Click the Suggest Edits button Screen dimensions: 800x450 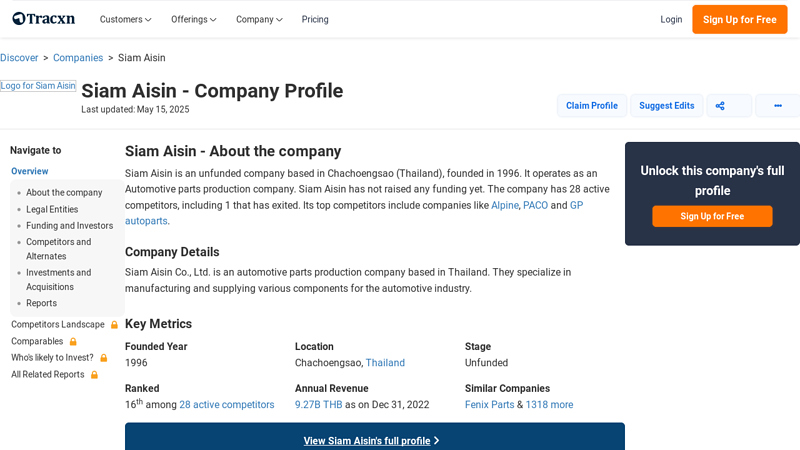click(x=666, y=106)
